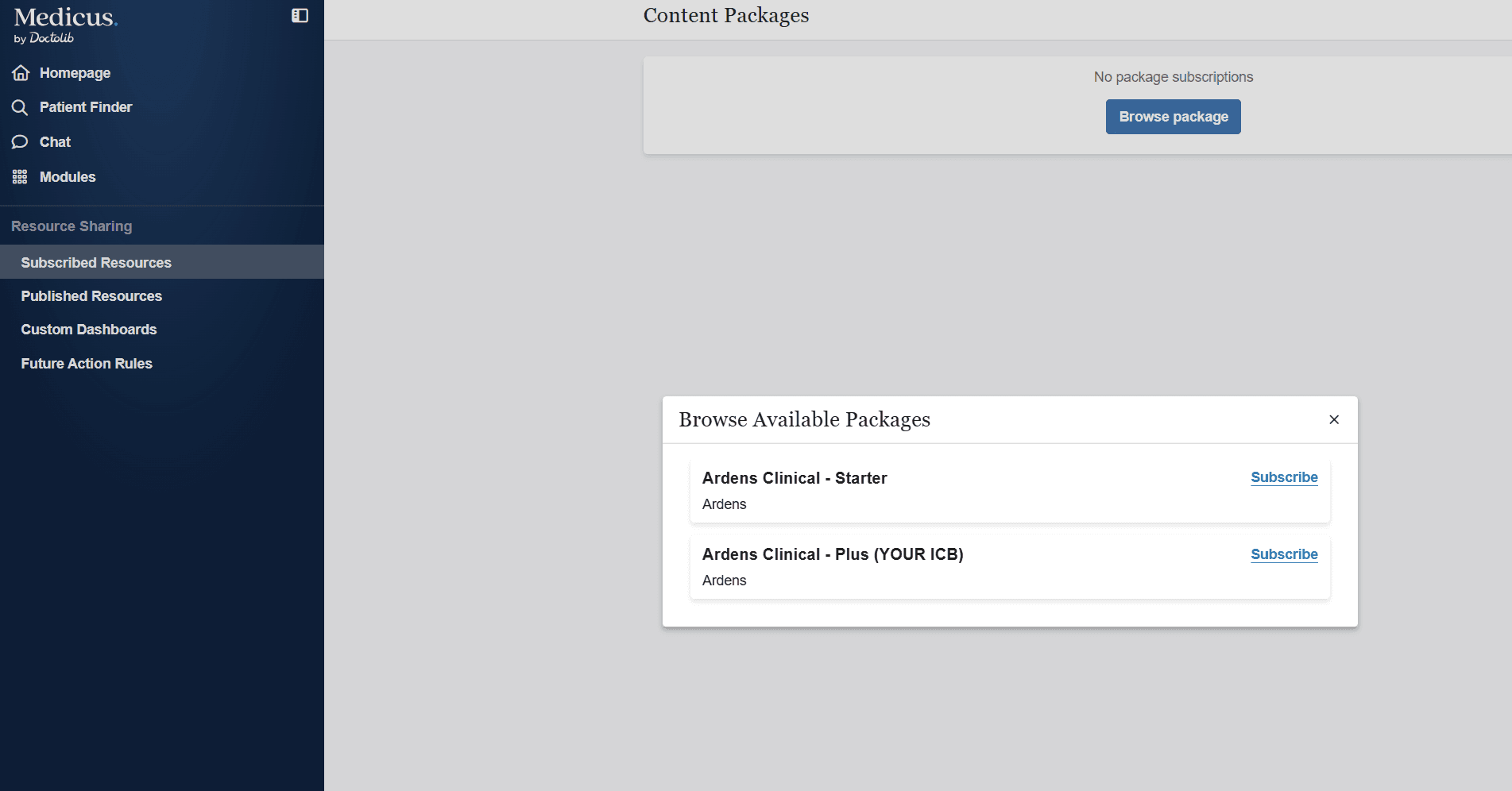
Task: Click the No package subscriptions text
Action: click(1173, 77)
